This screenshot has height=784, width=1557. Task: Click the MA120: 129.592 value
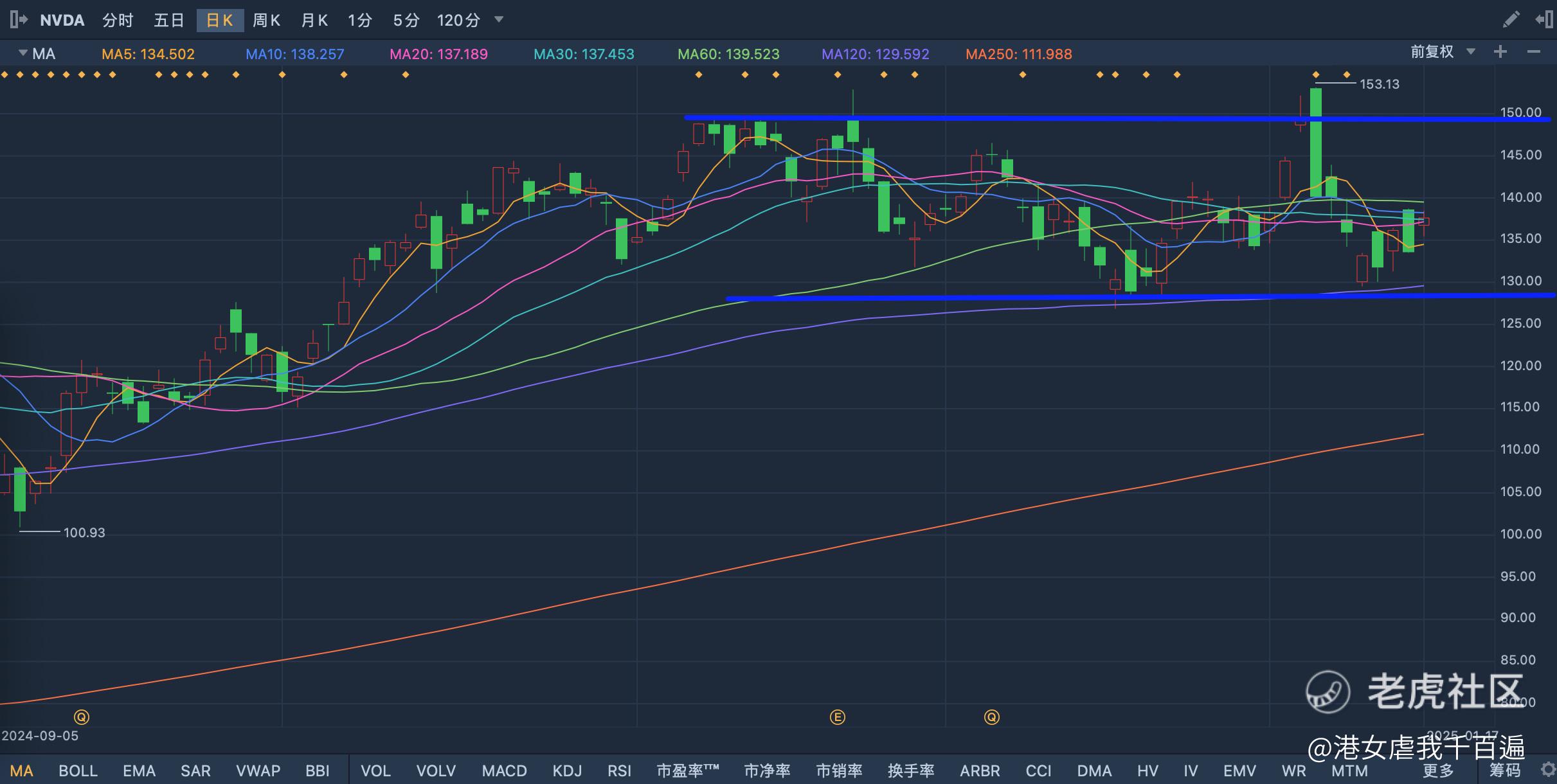click(x=876, y=54)
